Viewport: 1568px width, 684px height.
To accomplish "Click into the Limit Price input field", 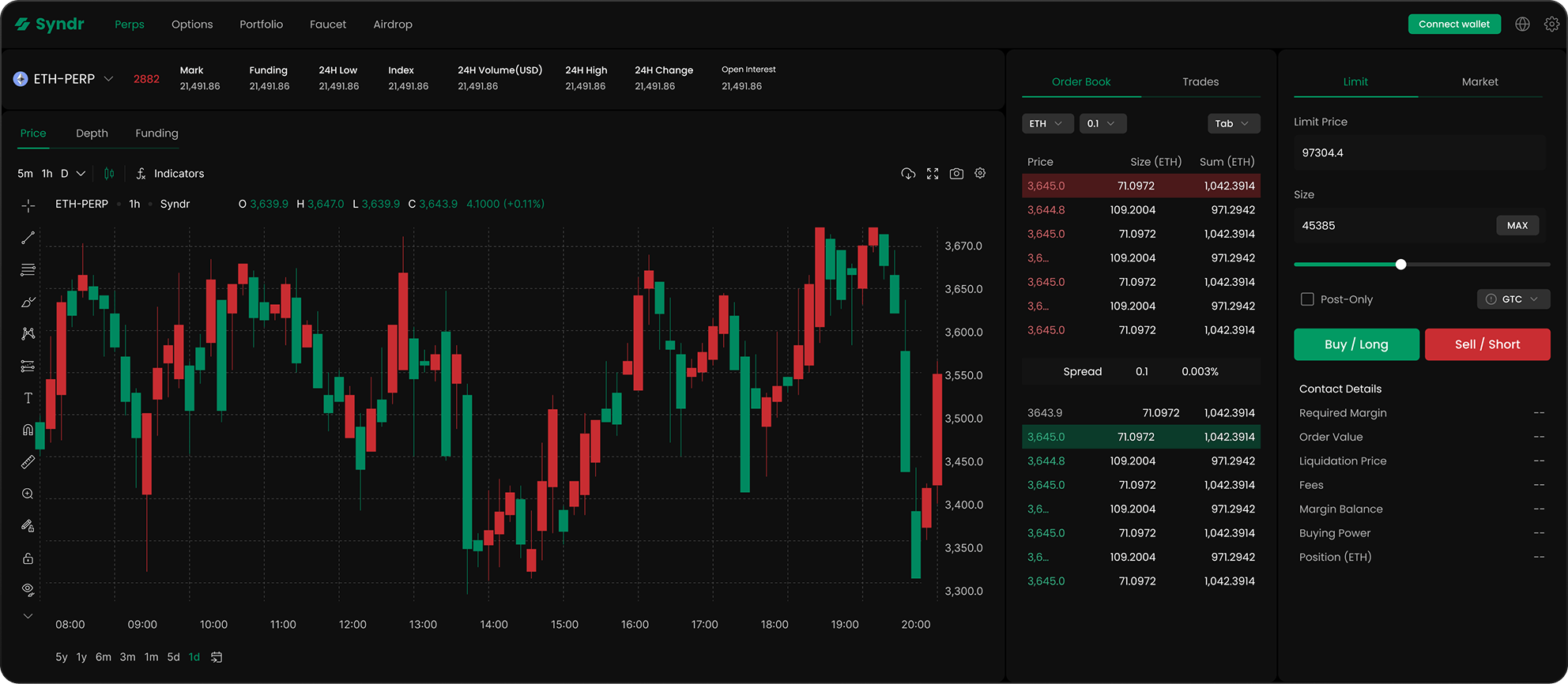I will [1419, 153].
